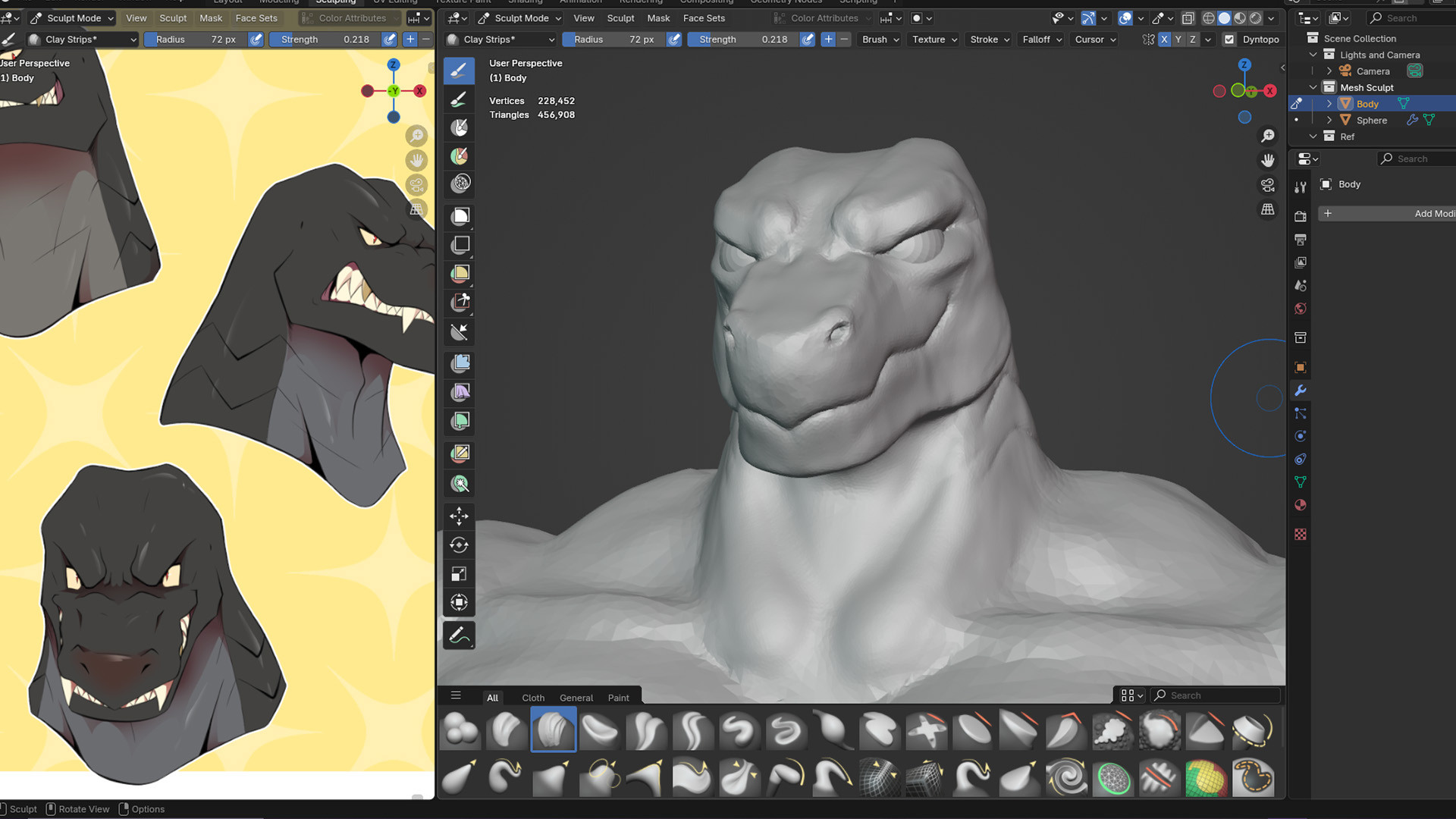Image resolution: width=1456 pixels, height=819 pixels.
Task: Switch to the General asset shelf tab
Action: click(576, 698)
